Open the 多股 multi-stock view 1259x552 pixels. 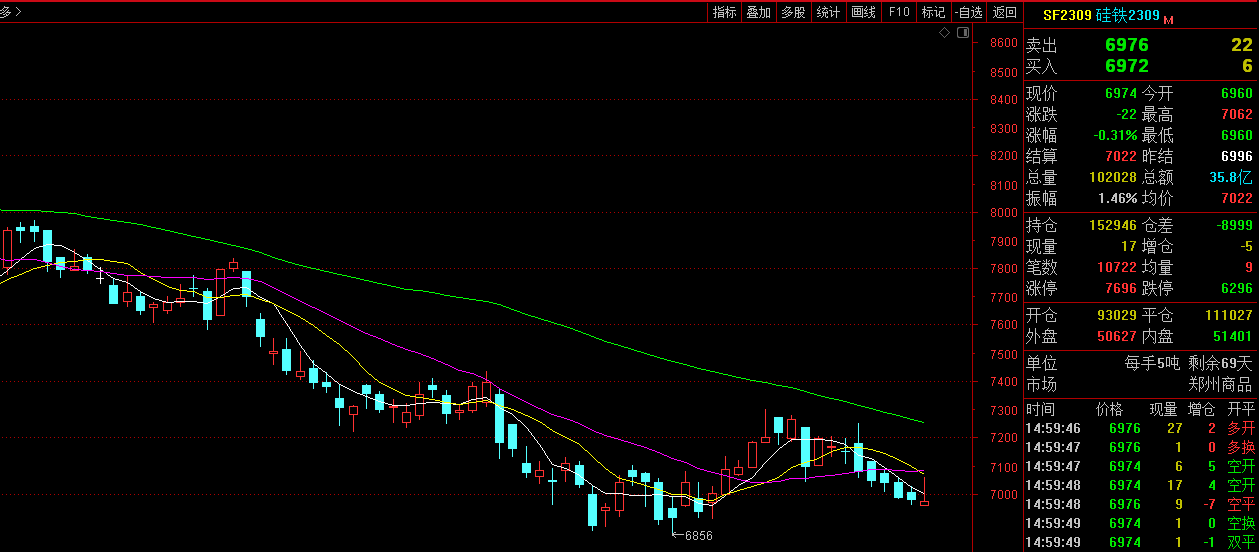(793, 12)
